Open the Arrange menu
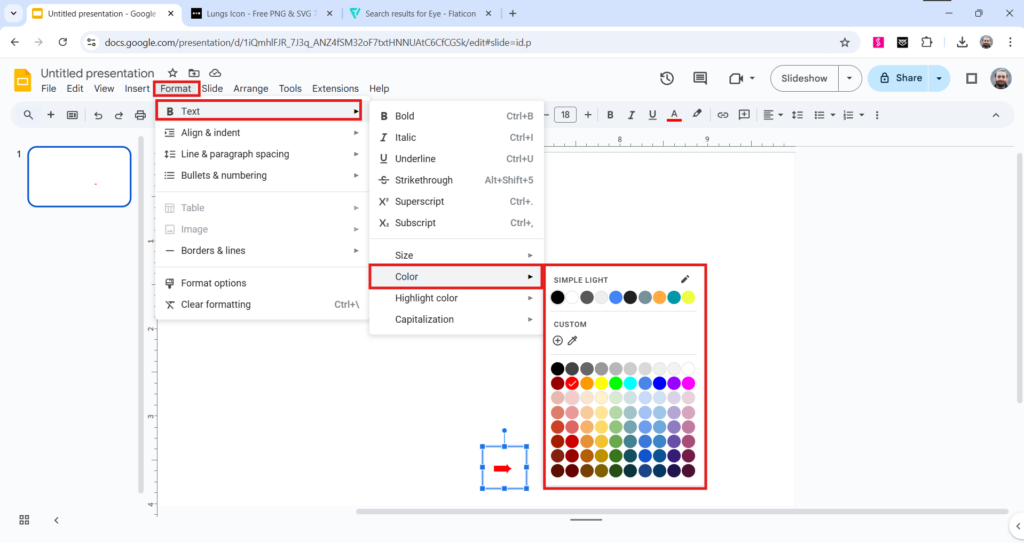1024x543 pixels. pyautogui.click(x=251, y=88)
